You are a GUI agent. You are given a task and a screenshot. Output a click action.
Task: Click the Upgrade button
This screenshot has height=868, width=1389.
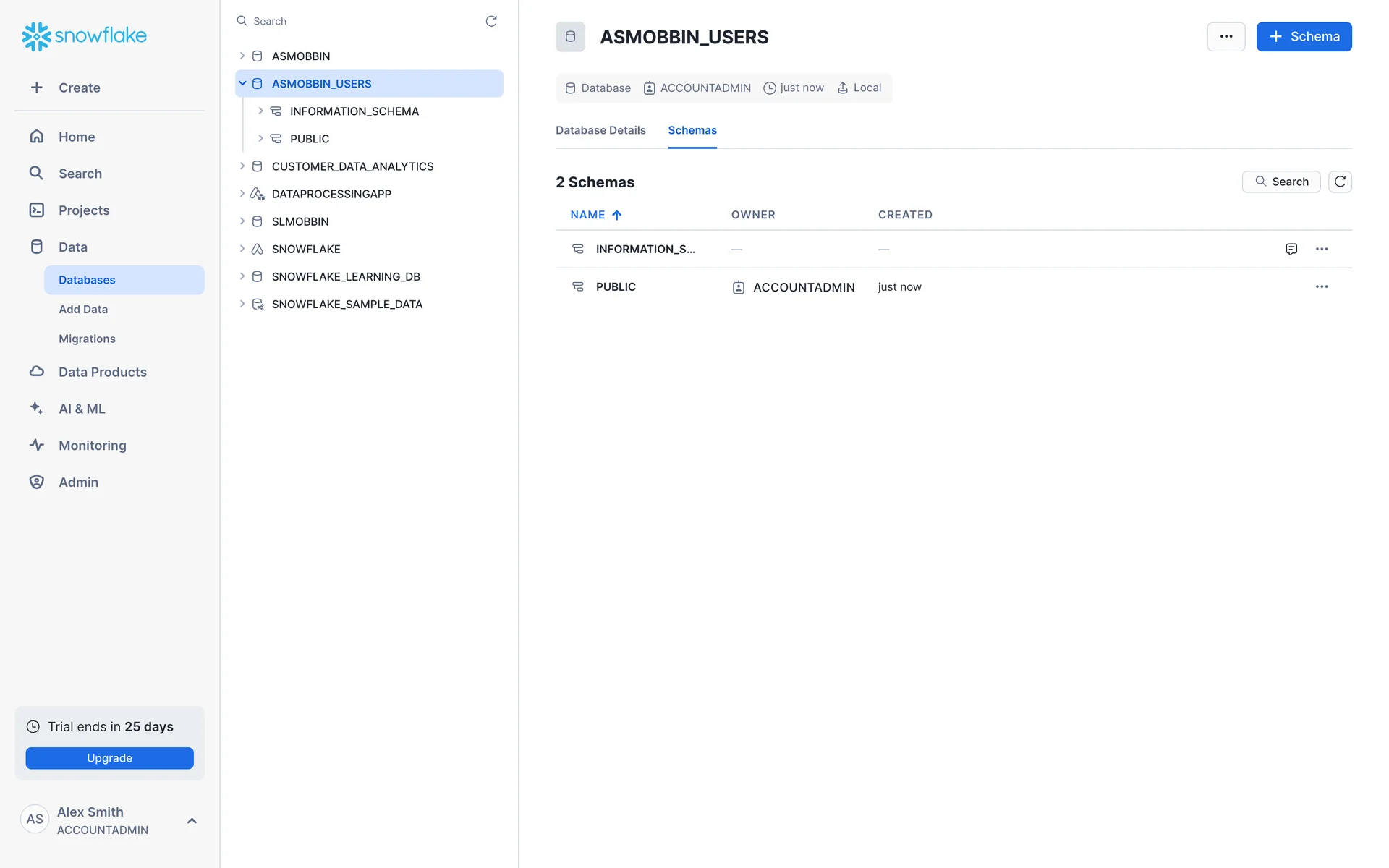pos(109,758)
